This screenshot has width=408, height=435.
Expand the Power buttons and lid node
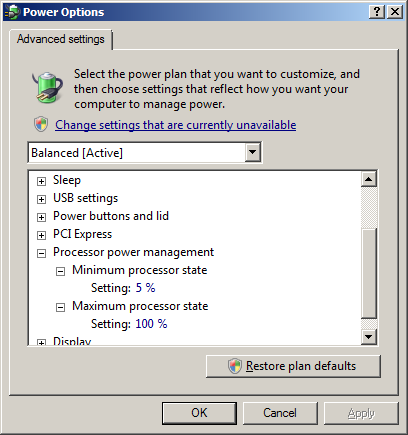[41, 217]
